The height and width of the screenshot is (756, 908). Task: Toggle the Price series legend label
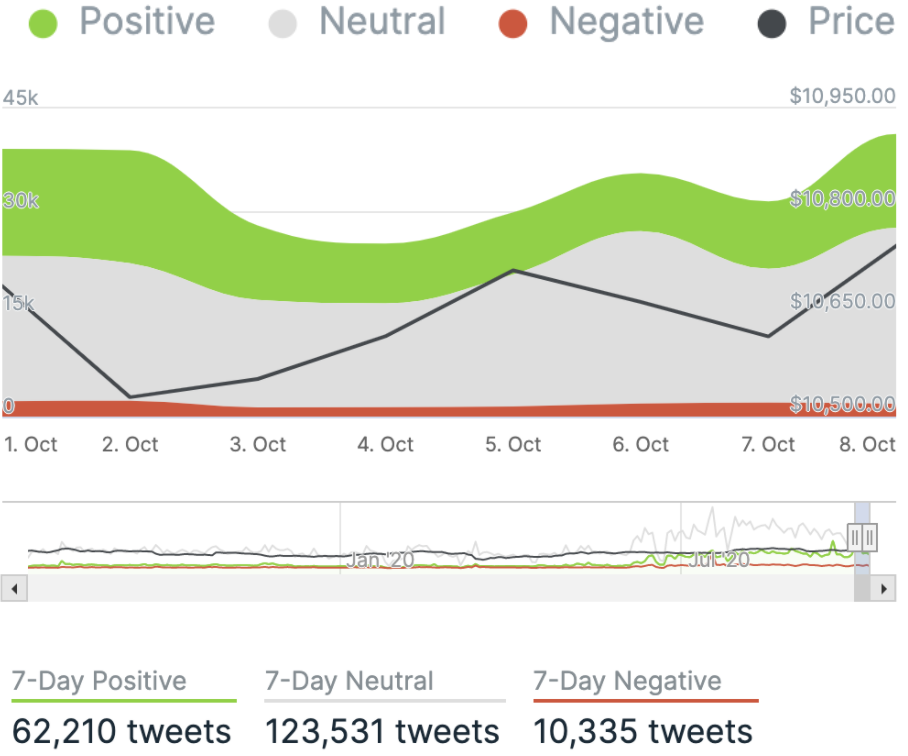[851, 22]
